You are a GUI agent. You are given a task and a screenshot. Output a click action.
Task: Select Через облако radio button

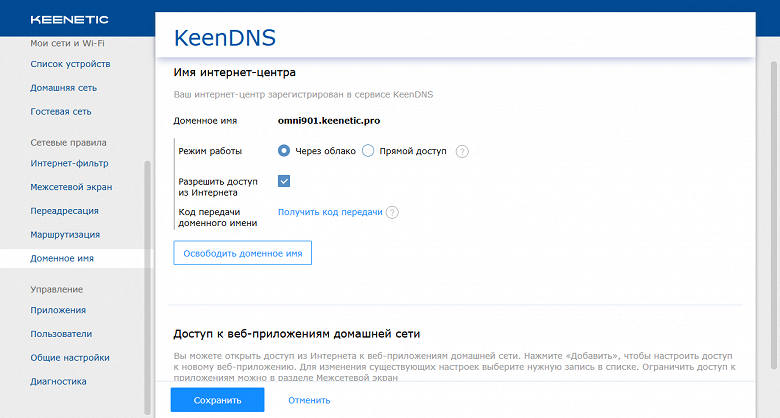(284, 151)
